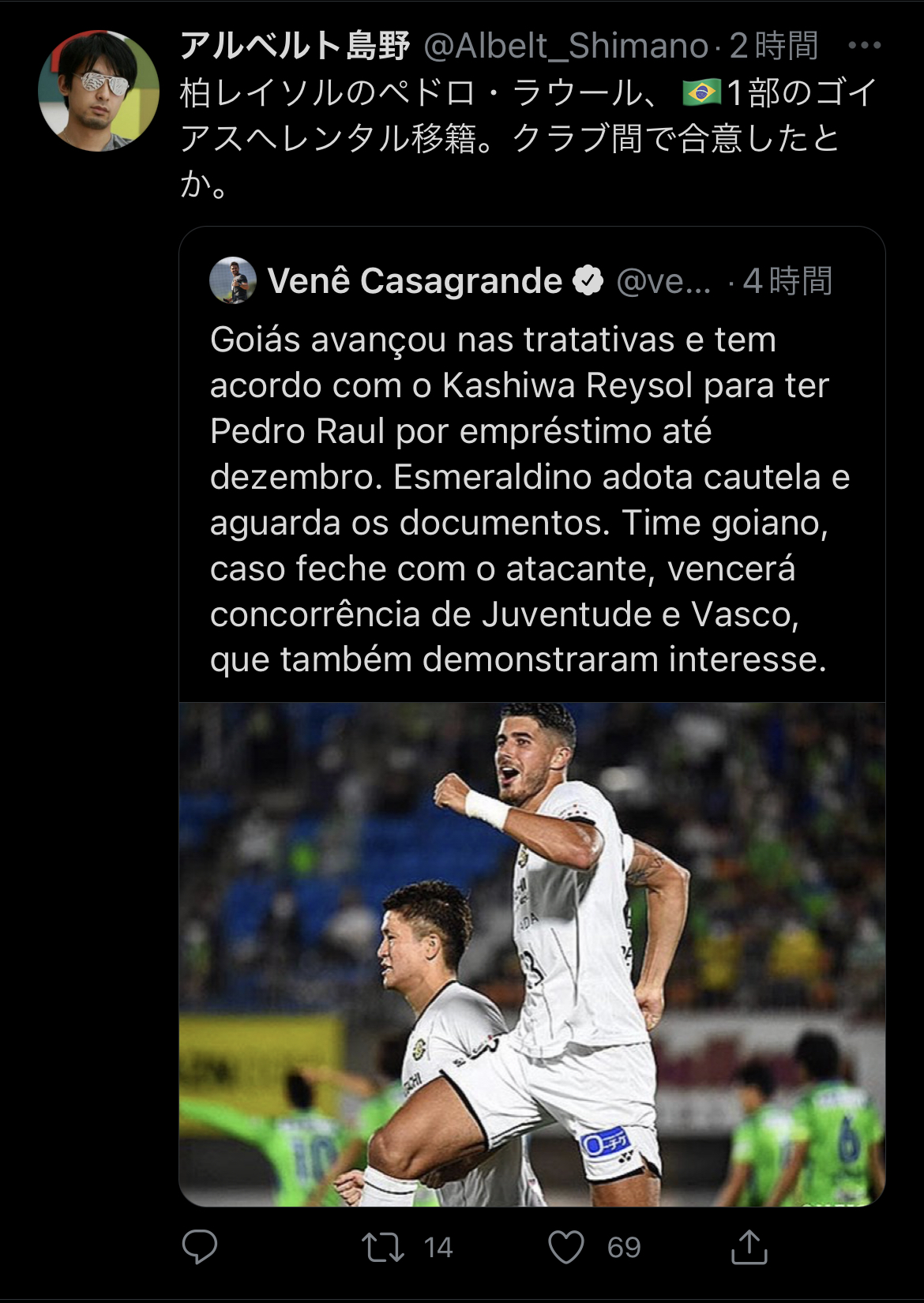The image size is (924, 1303).
Task: Tap the 2時間 timestamp
Action: pyautogui.click(x=774, y=47)
